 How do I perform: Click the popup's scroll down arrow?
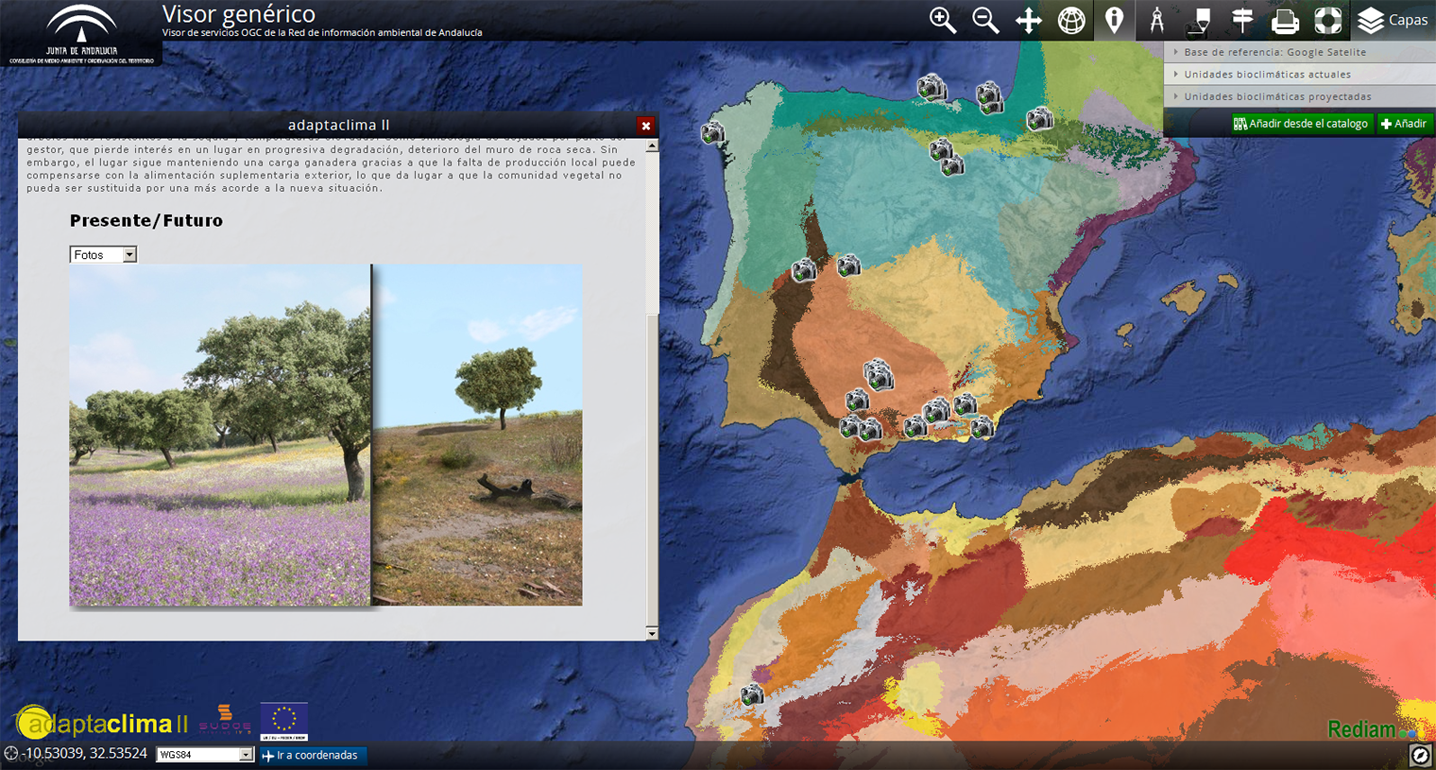click(x=652, y=633)
